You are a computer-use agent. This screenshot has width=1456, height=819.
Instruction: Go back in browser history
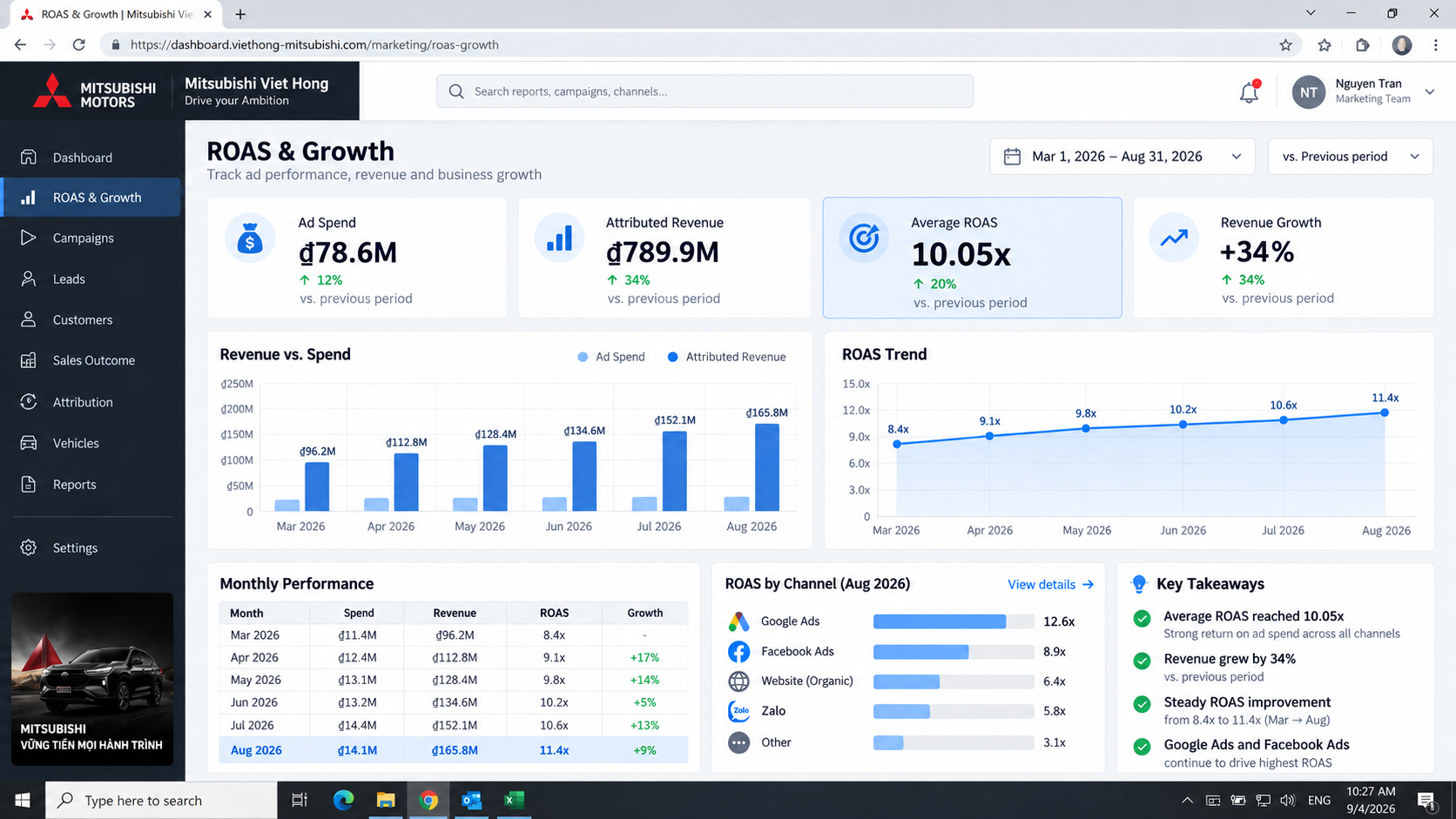pyautogui.click(x=20, y=45)
